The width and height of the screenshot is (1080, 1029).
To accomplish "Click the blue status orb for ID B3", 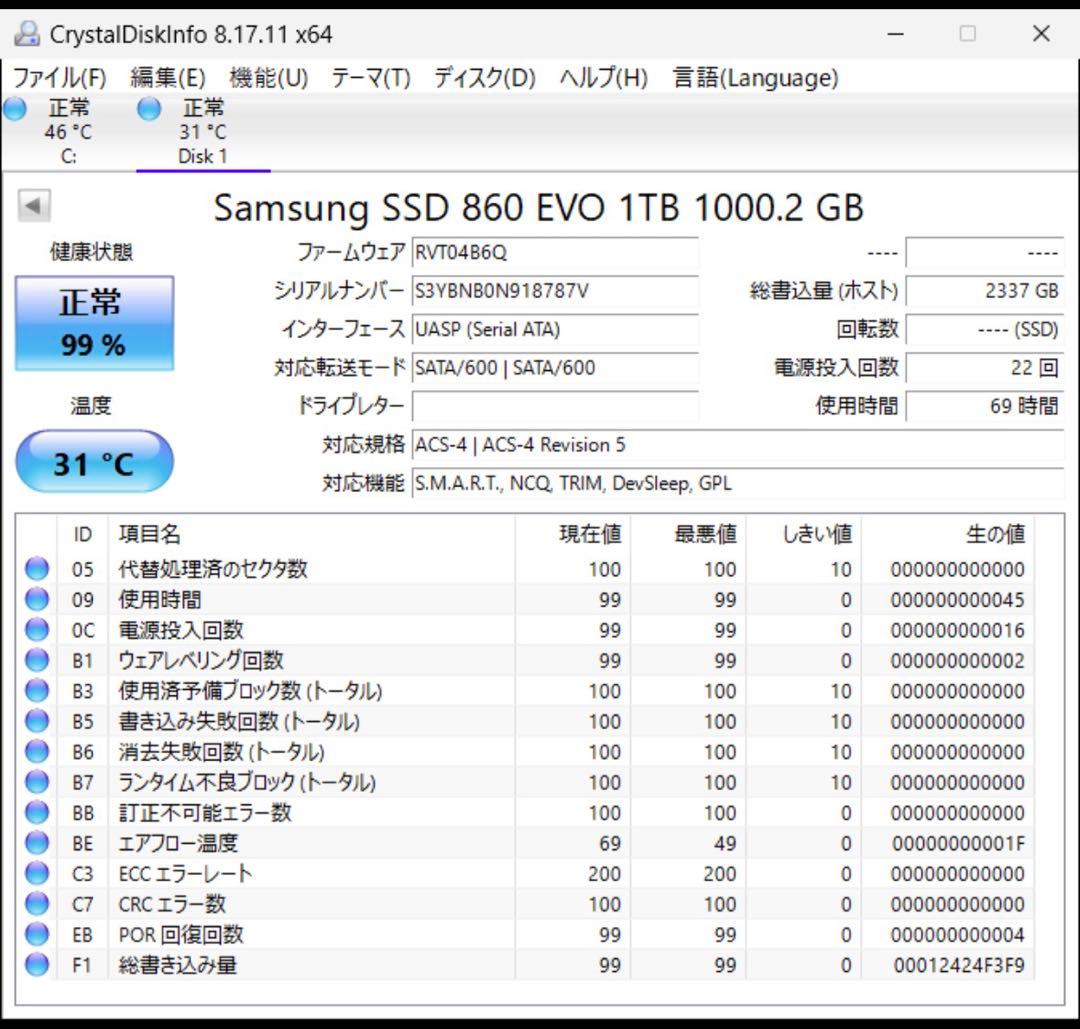I will pyautogui.click(x=37, y=690).
